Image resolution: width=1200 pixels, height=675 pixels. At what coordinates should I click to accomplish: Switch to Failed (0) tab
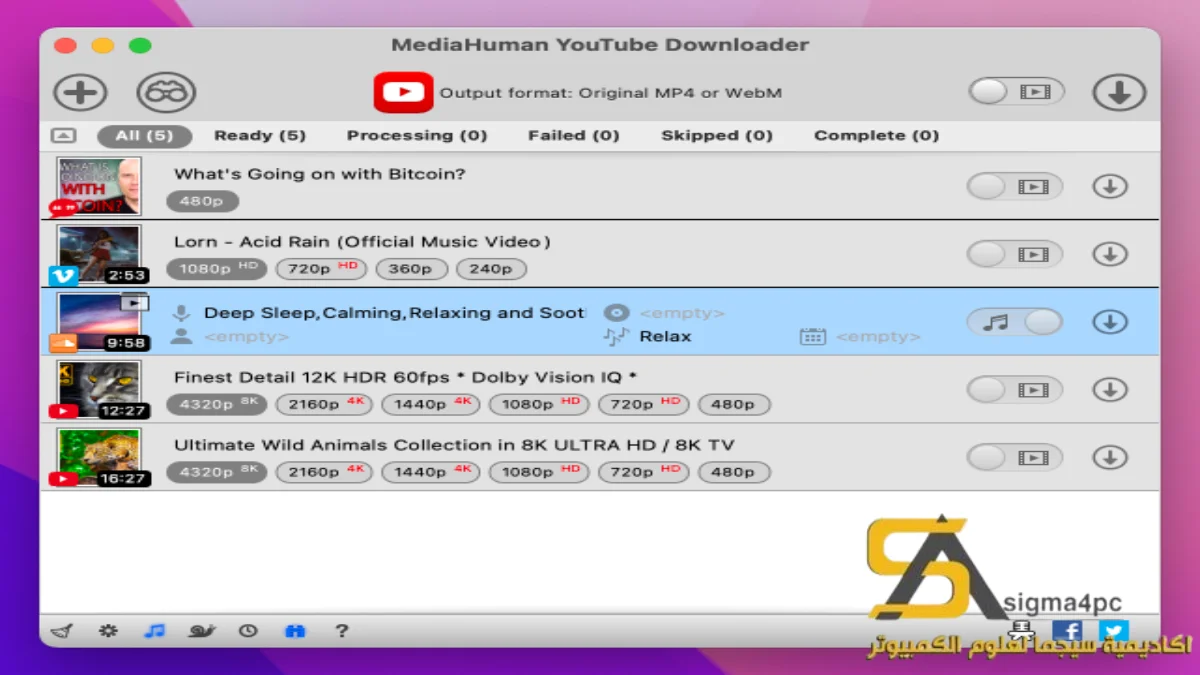pyautogui.click(x=573, y=135)
